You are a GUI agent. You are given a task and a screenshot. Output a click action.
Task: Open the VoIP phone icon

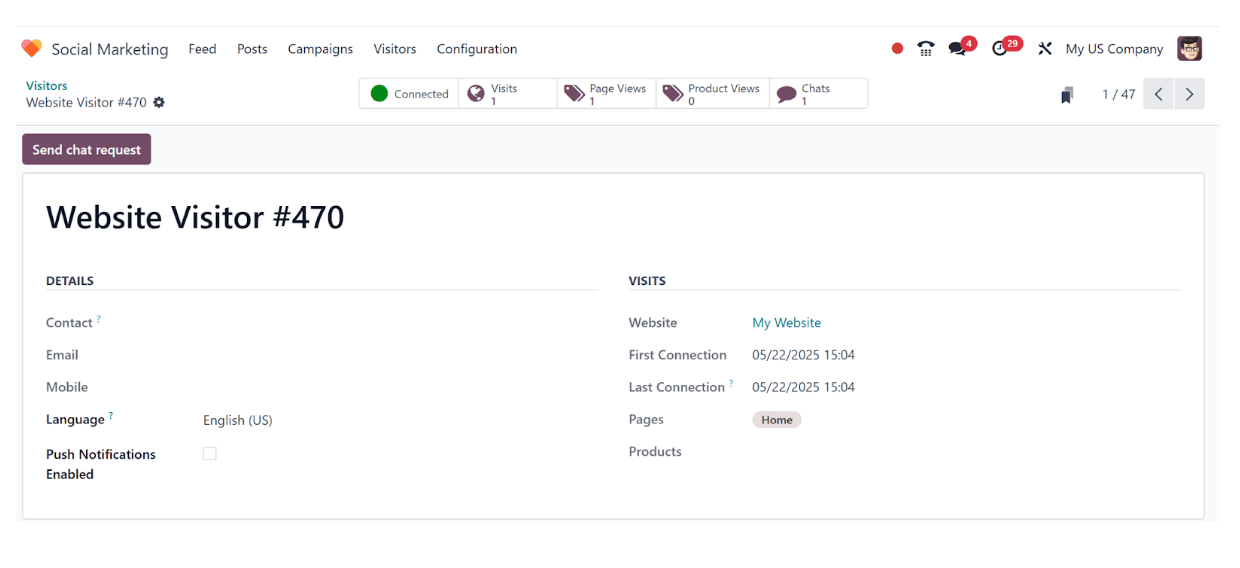[926, 48]
